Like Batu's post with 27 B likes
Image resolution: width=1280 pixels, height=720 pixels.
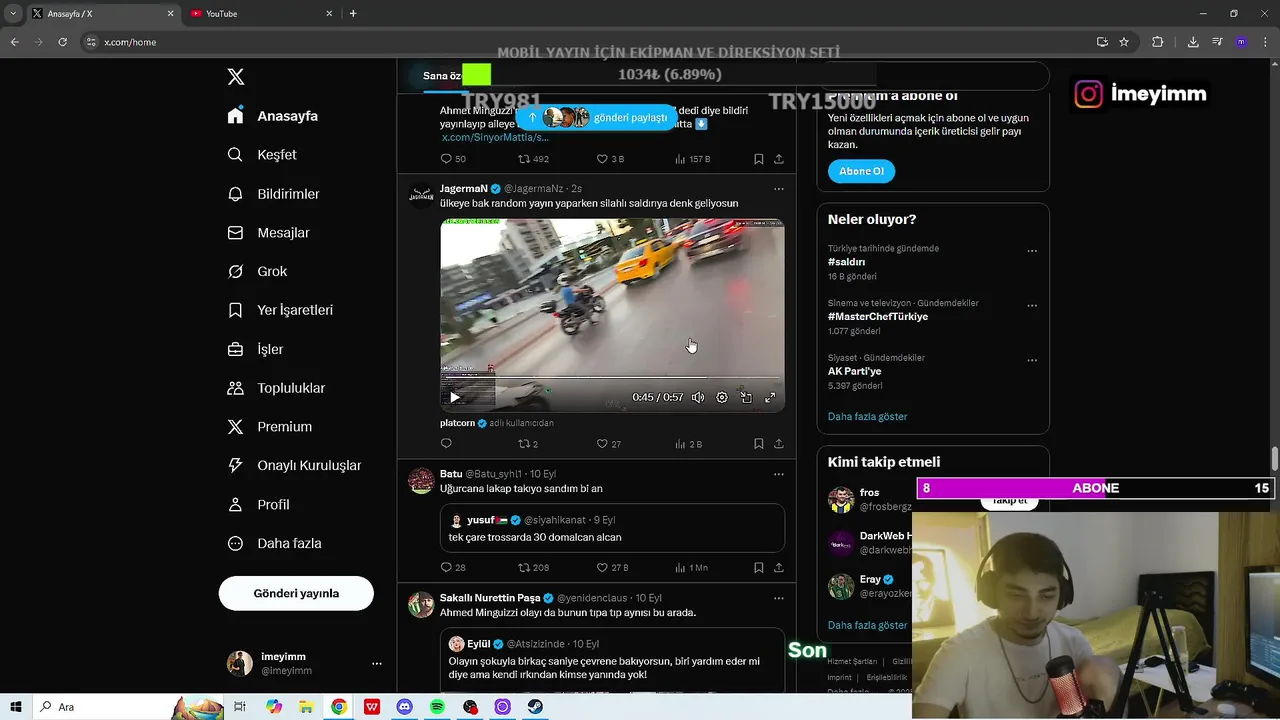coord(612,567)
